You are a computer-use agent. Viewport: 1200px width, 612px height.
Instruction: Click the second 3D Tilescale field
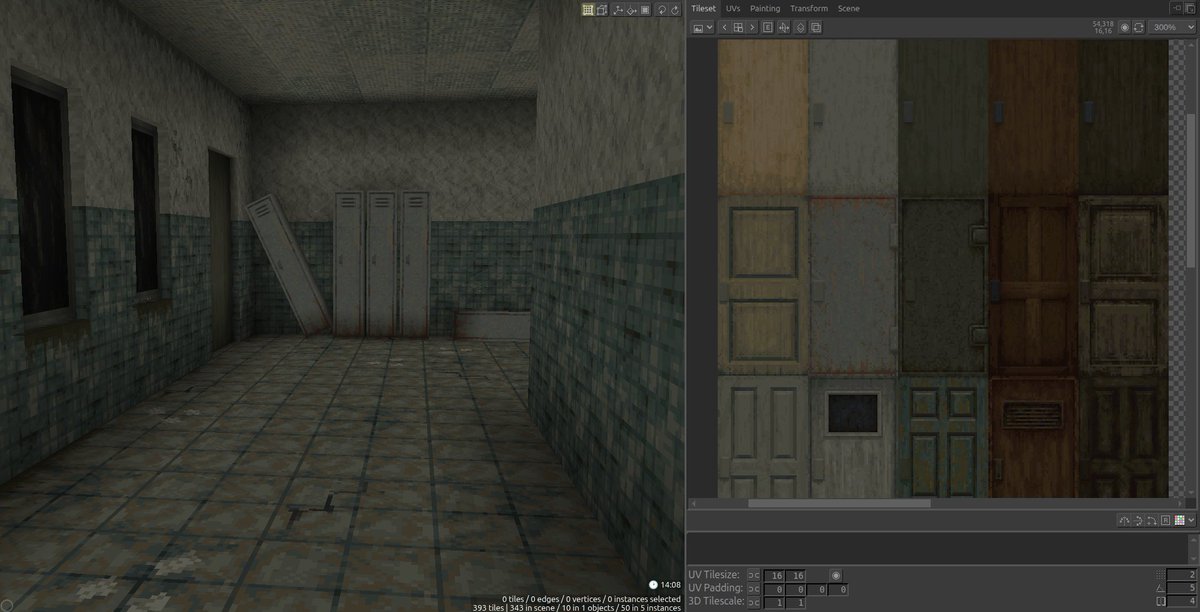tap(796, 603)
